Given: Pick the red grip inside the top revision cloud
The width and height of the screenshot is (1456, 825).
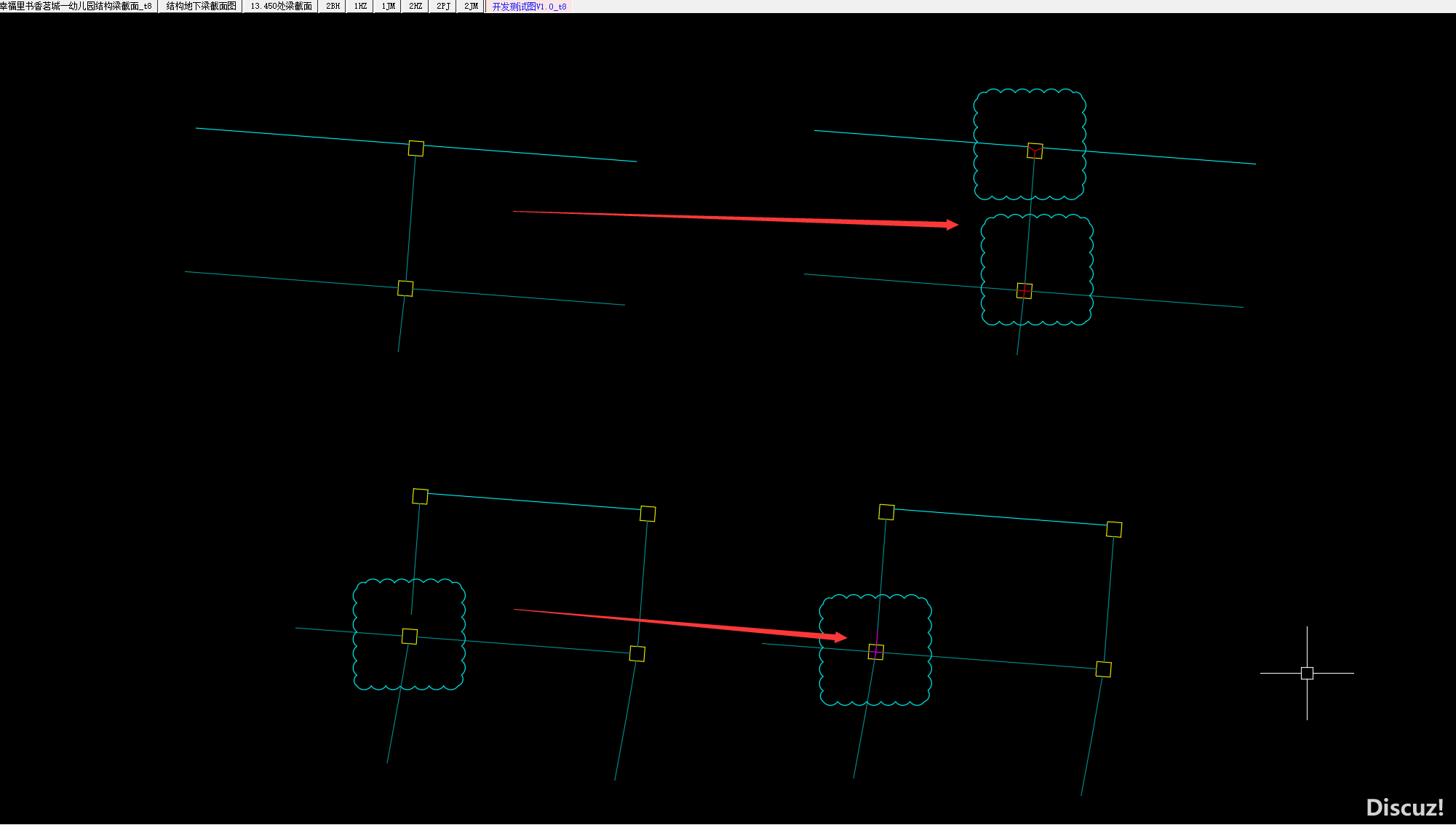Looking at the screenshot, I should pos(1035,151).
